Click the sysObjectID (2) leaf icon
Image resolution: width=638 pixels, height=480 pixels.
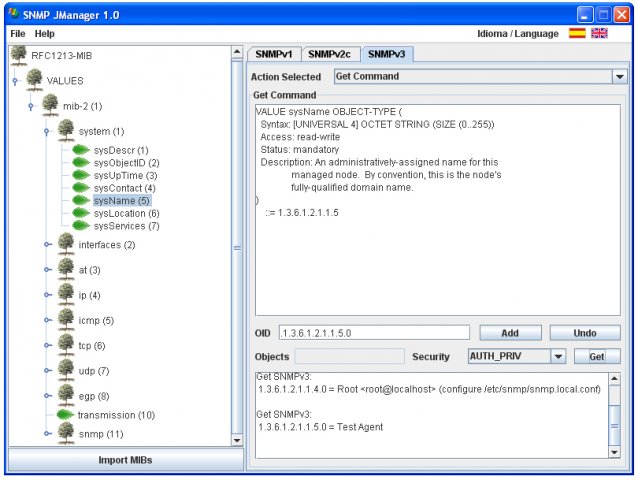tap(81, 162)
